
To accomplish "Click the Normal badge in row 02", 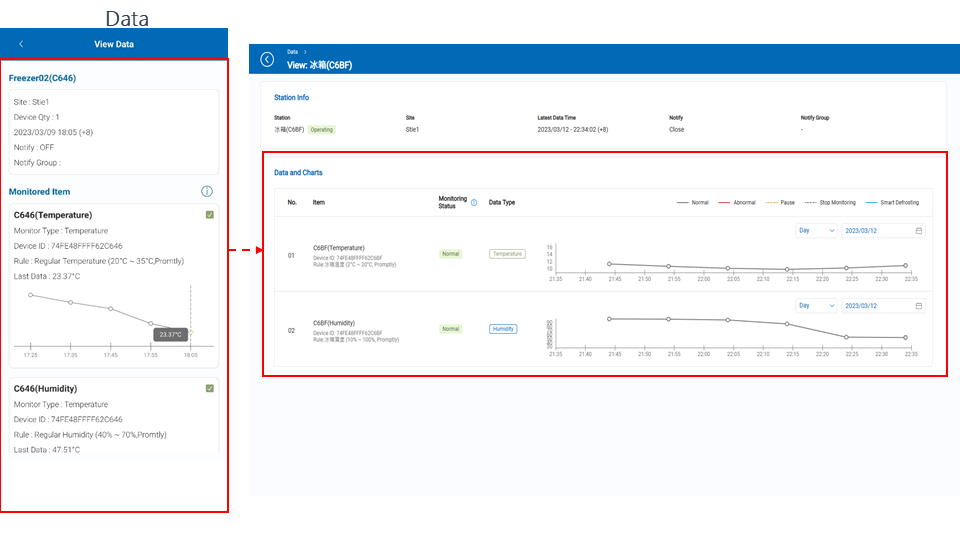I will pos(451,329).
